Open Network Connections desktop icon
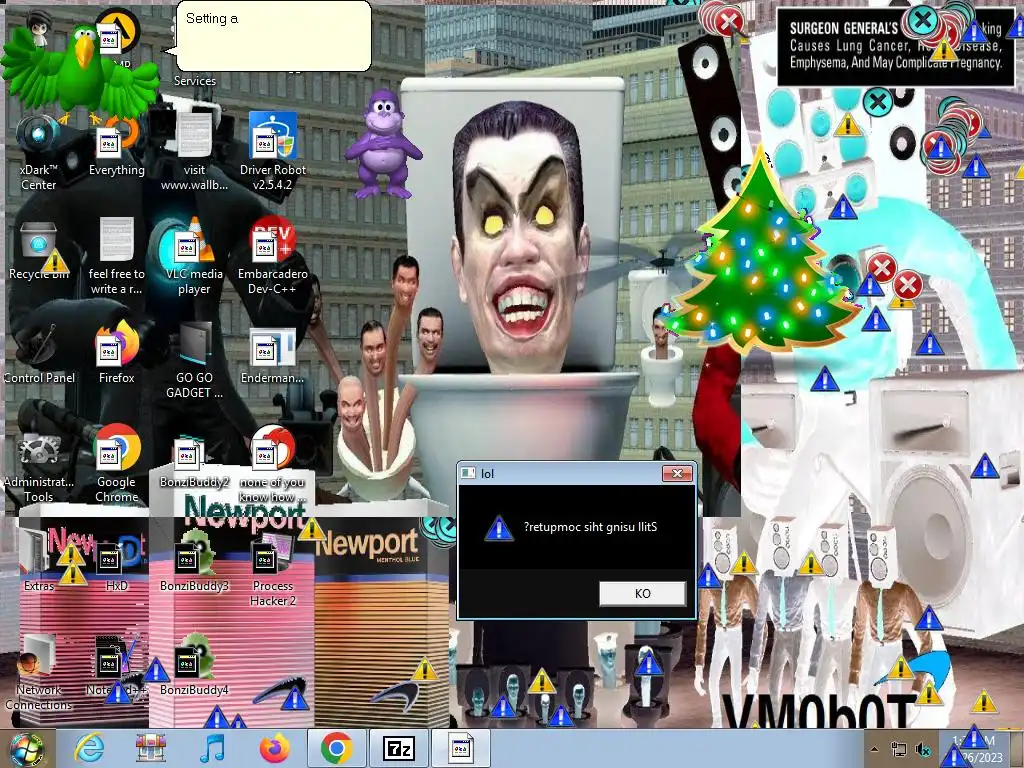This screenshot has width=1024, height=768. click(x=38, y=673)
